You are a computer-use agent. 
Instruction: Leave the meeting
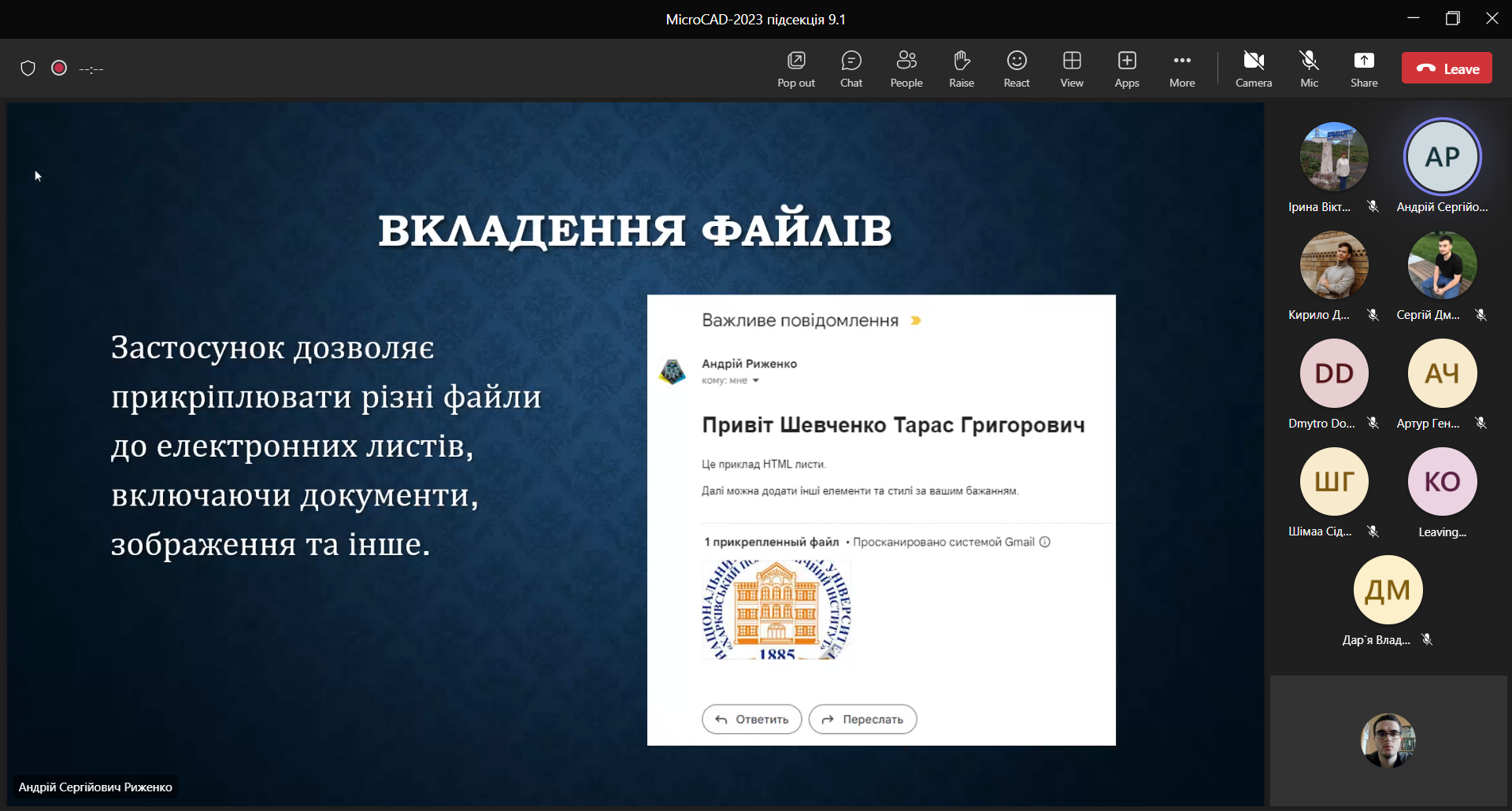coord(1446,69)
